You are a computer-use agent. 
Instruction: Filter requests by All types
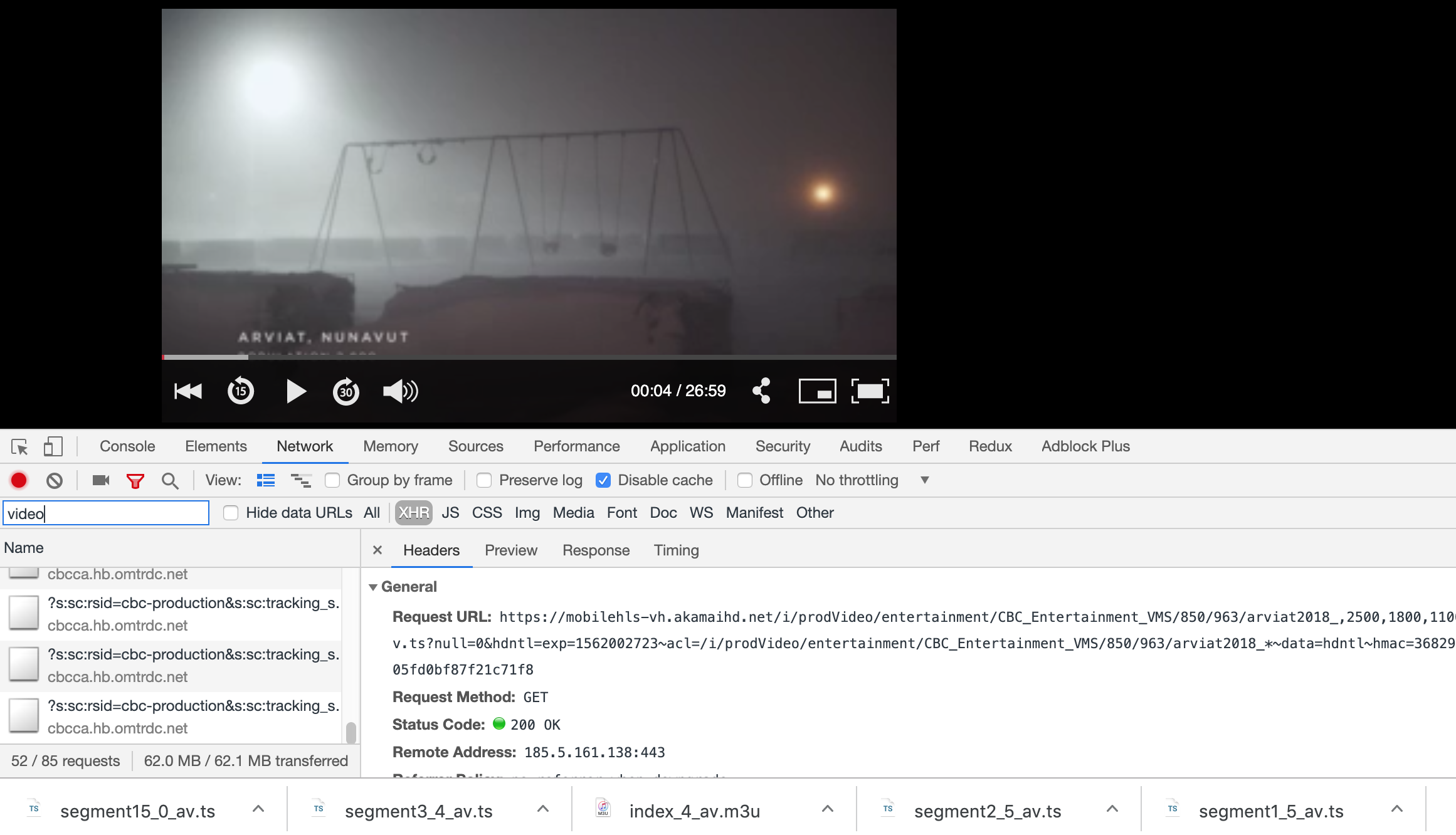[x=372, y=513]
